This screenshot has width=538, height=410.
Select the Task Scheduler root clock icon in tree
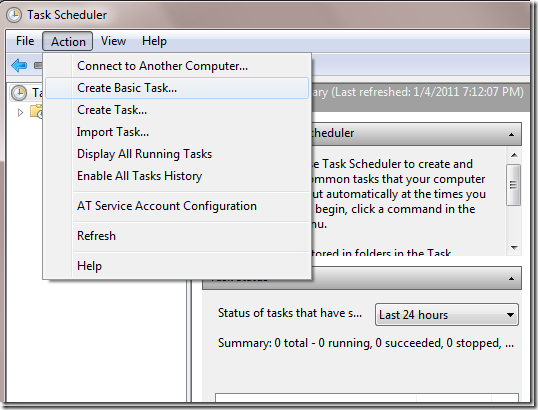point(19,93)
